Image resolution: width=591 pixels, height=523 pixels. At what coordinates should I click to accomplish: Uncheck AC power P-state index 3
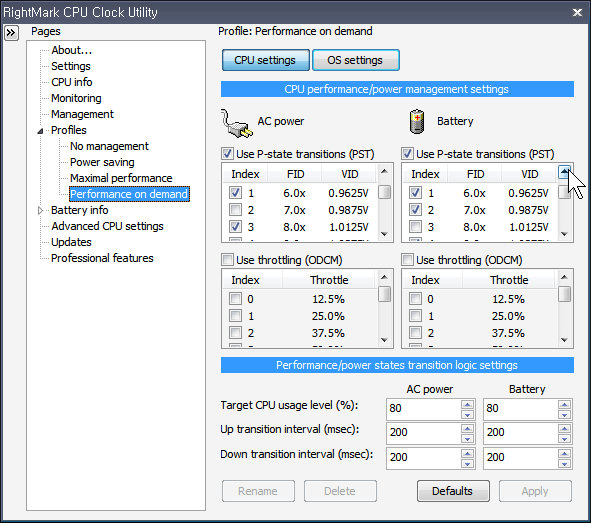point(236,227)
